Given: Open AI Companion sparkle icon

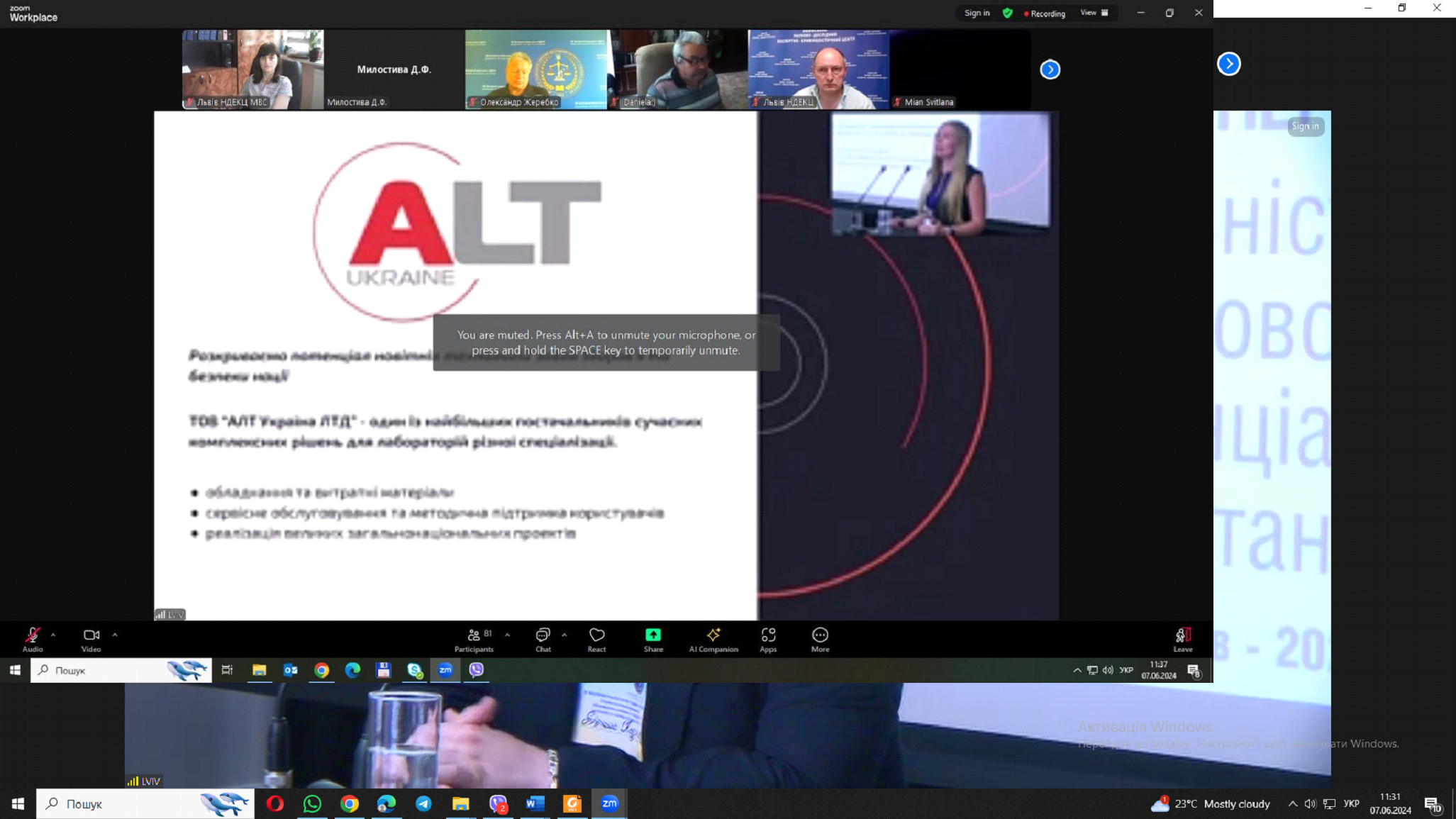Looking at the screenshot, I should (x=713, y=639).
